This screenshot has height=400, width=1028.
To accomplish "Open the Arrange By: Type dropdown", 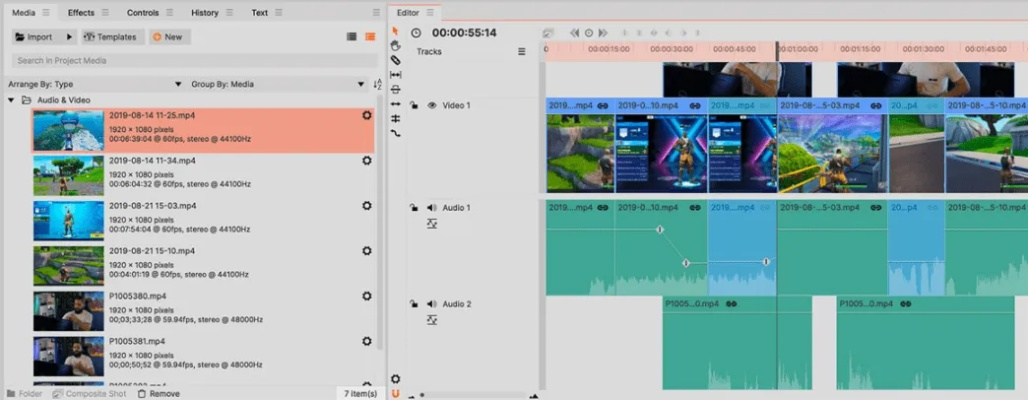I will point(95,85).
